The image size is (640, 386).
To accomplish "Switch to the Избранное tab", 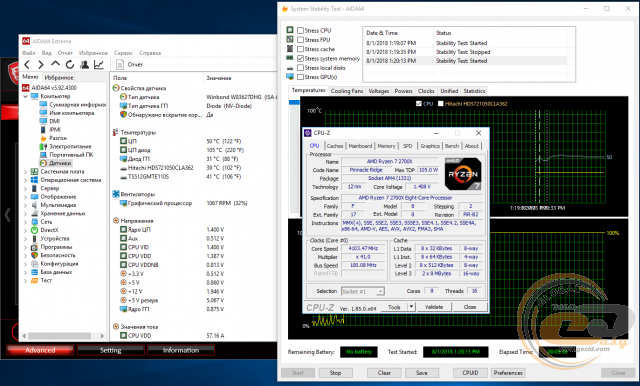I will (59, 78).
